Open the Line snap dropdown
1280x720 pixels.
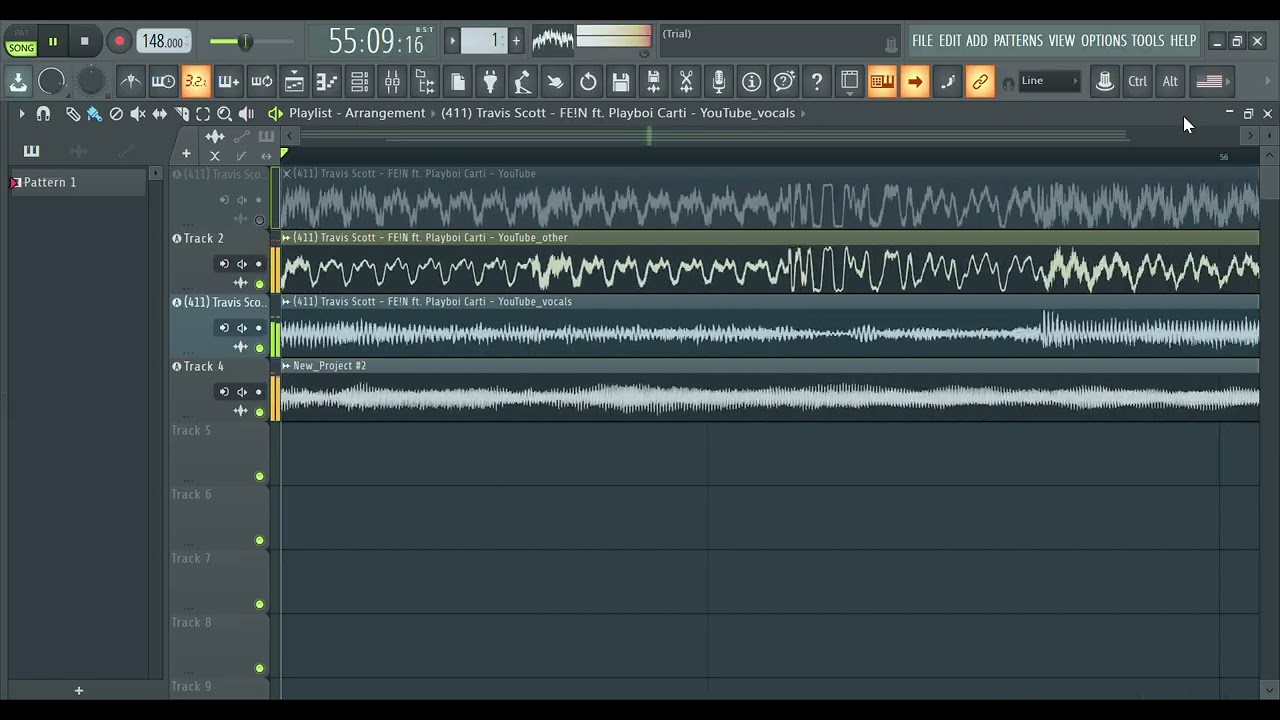pos(1049,81)
